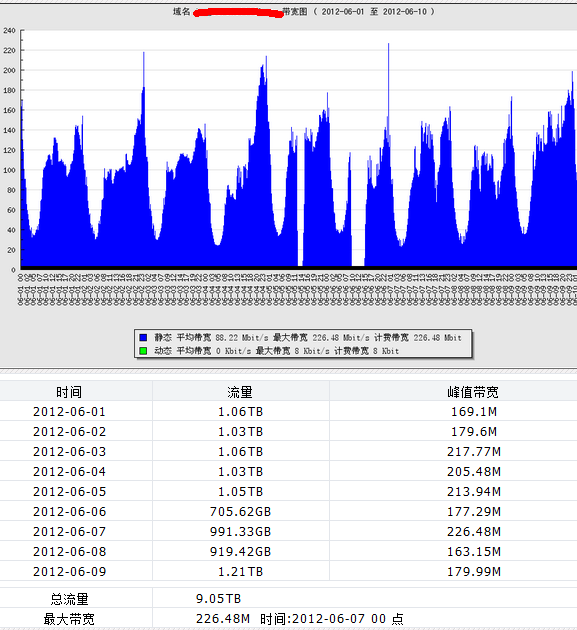577x630 pixels.
Task: Click the 总流量 total traffic label
Action: [69, 599]
